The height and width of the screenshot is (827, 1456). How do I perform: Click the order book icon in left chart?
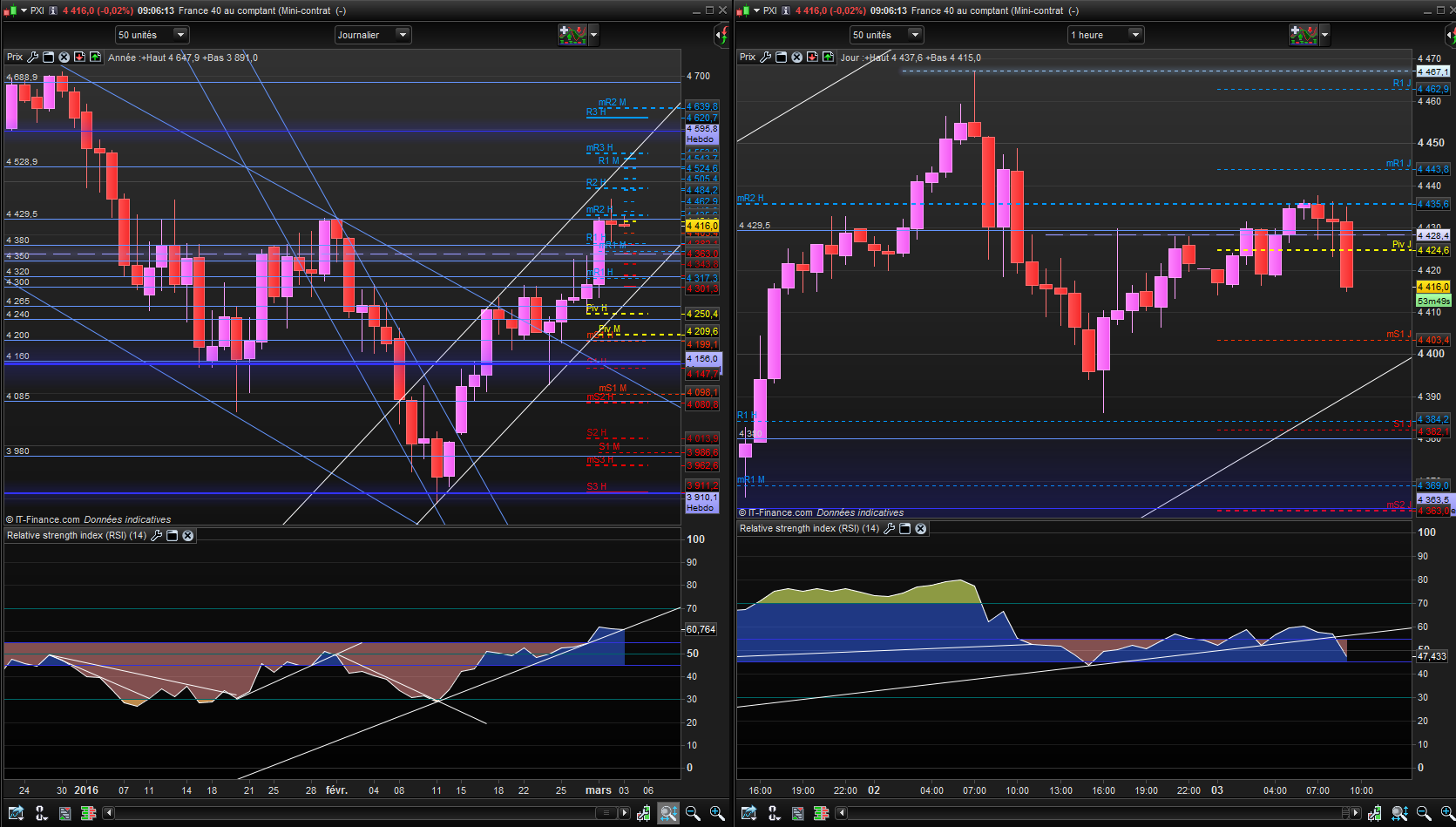(x=88, y=813)
